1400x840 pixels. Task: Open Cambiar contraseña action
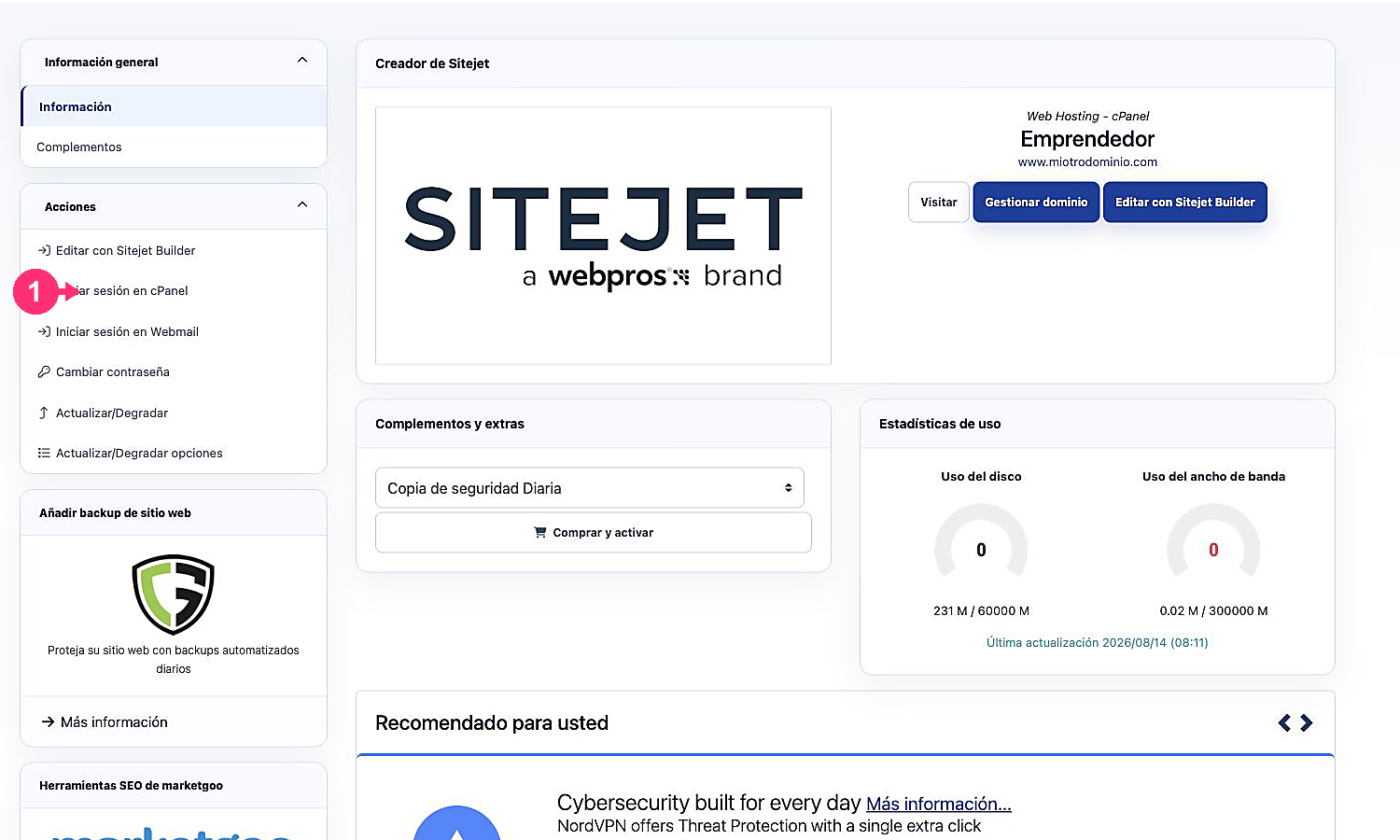[x=113, y=371]
